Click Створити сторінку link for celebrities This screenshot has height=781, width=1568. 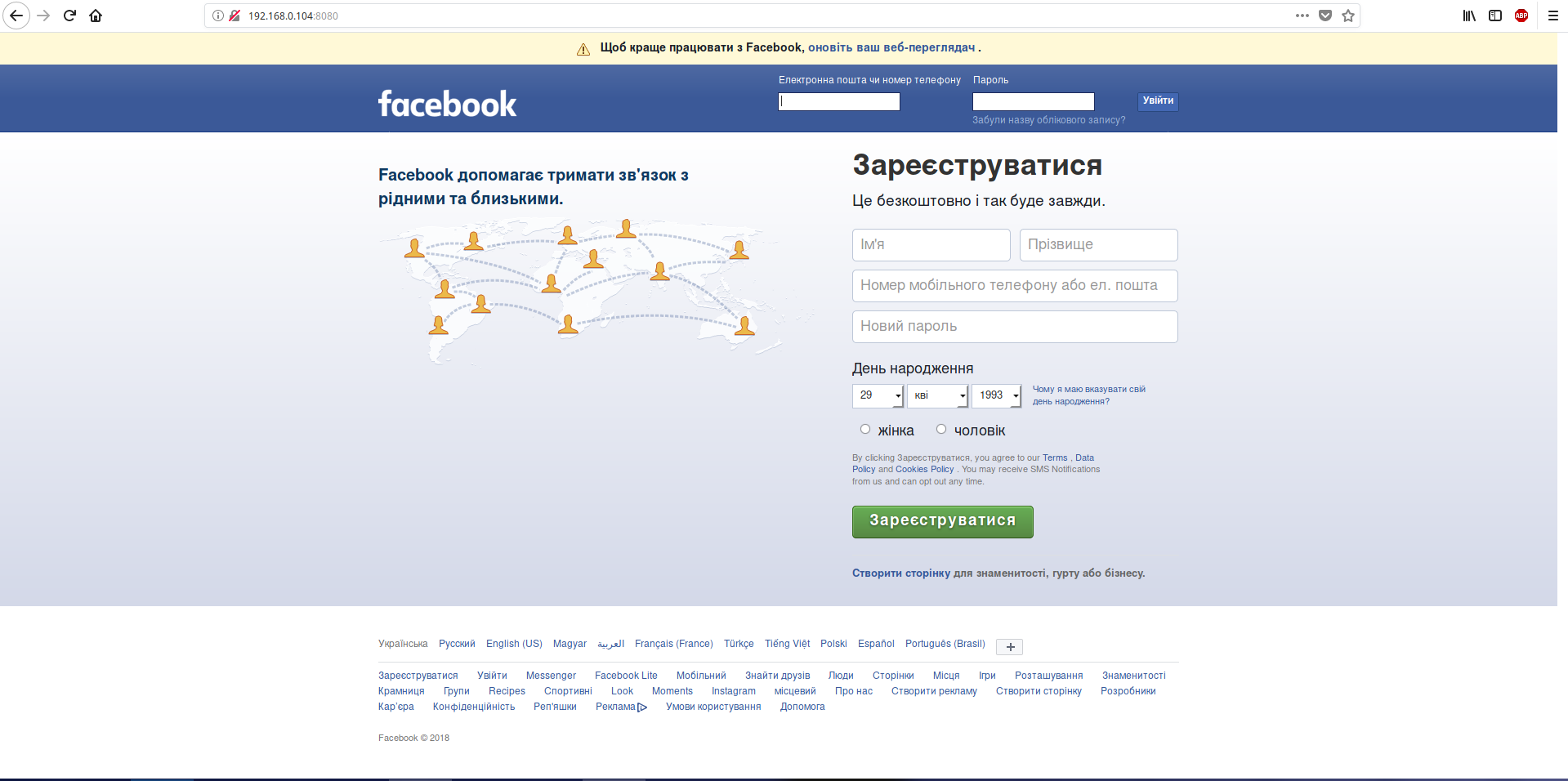[x=901, y=573]
